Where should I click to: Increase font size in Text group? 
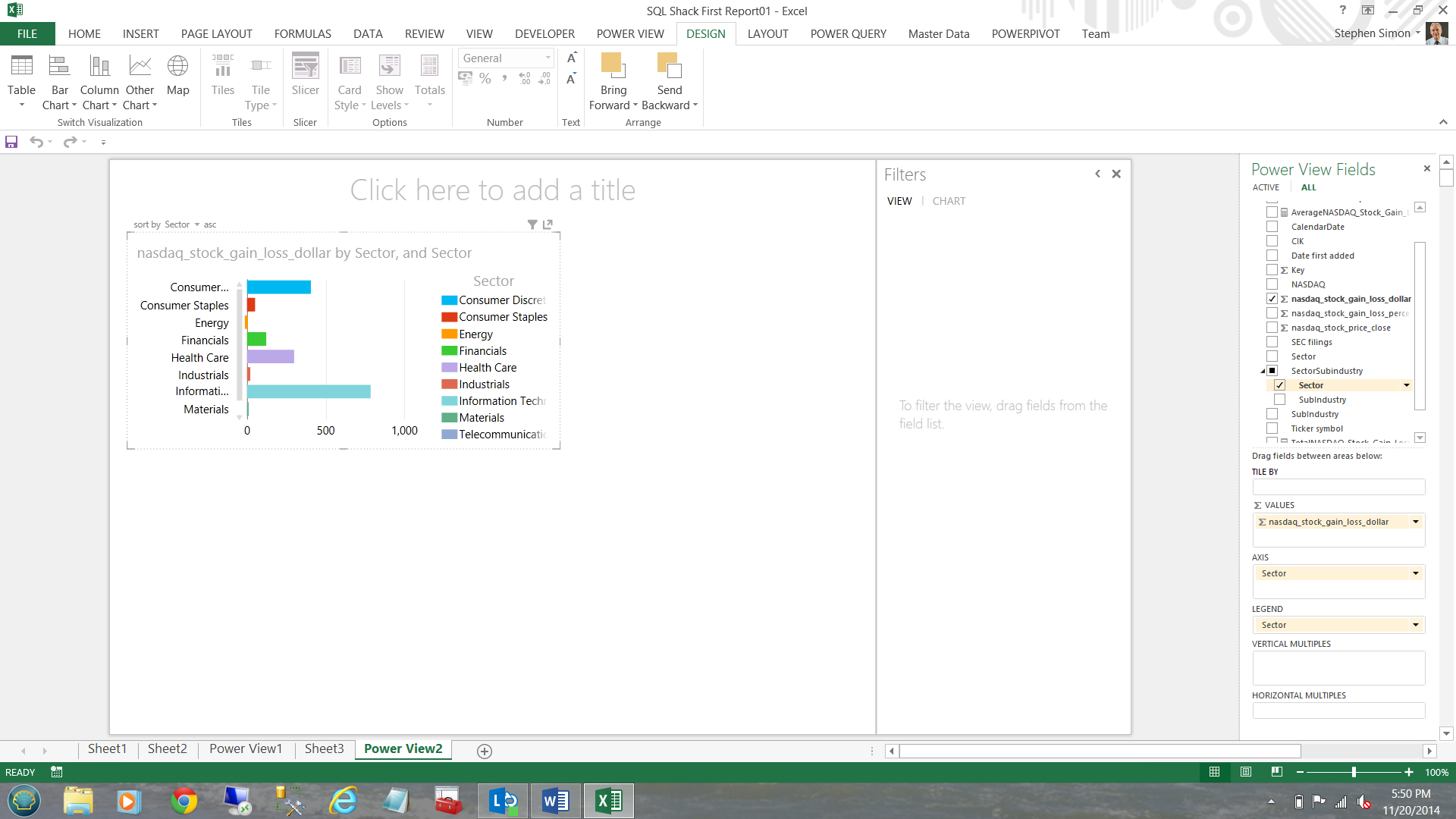[572, 58]
